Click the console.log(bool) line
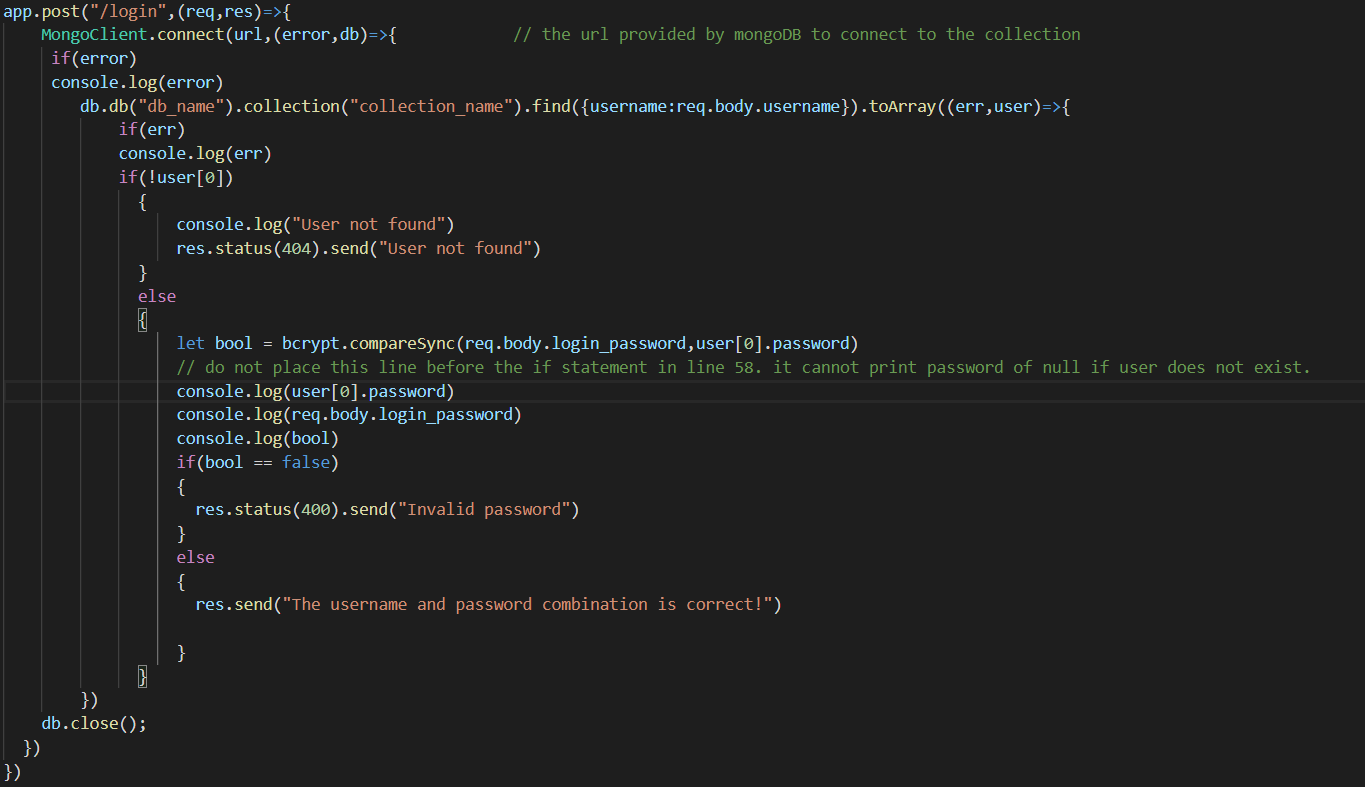The image size is (1365, 787). coord(258,438)
